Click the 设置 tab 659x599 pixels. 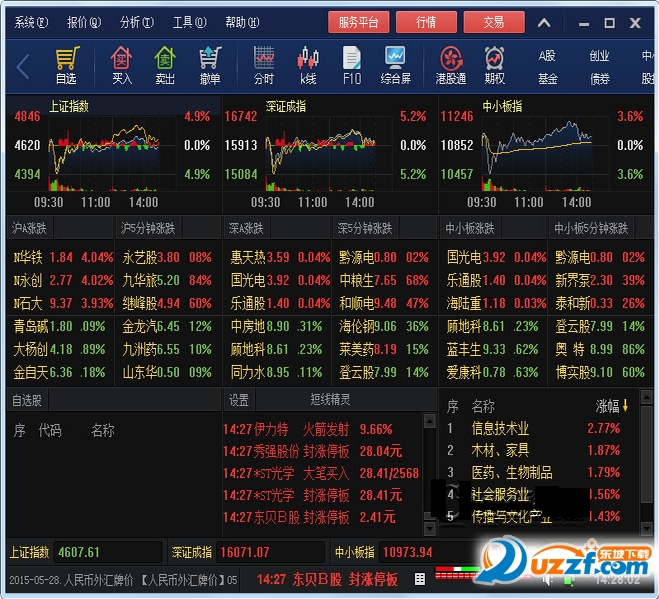[239, 400]
